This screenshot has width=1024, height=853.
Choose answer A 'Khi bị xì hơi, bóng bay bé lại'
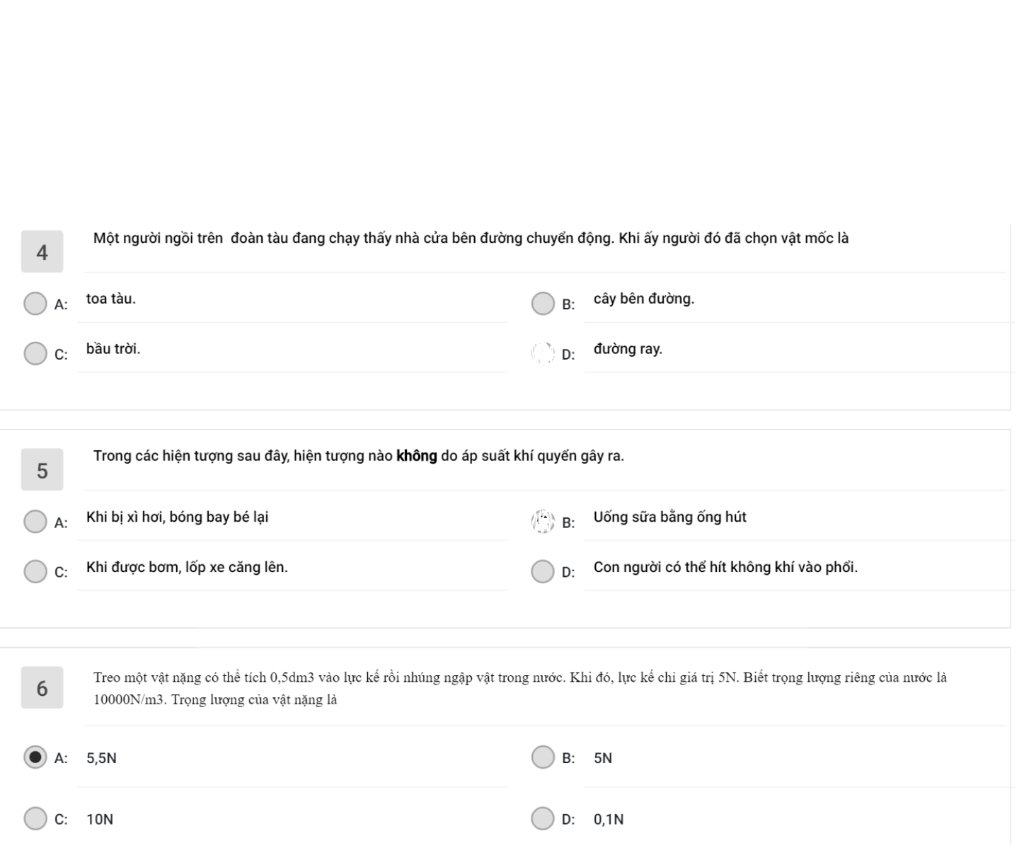coord(35,522)
